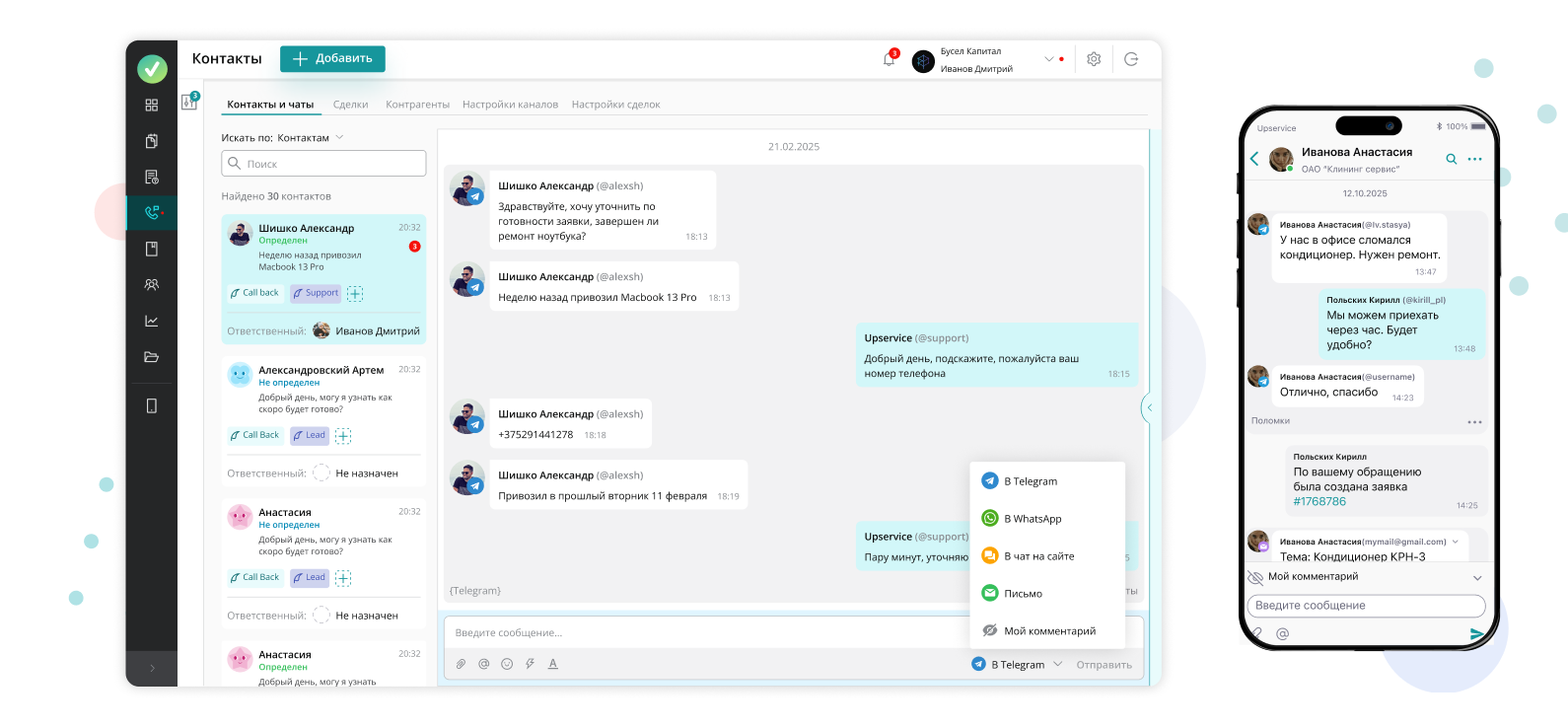The image size is (1568, 728).
Task: Switch to the Сделки tab
Action: pos(350,105)
